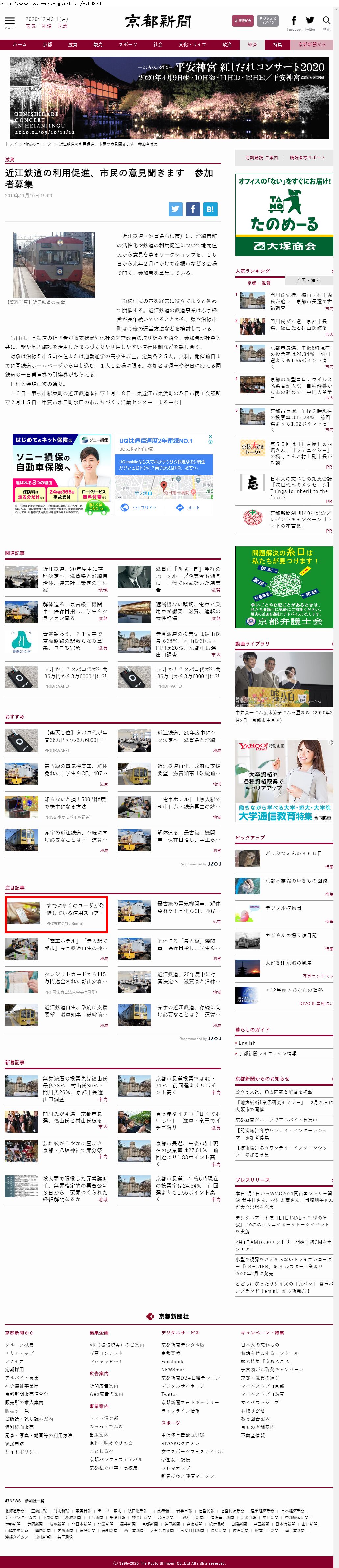
Task: Open the 忘 knowledge conference thumbnail
Action: coord(252,482)
